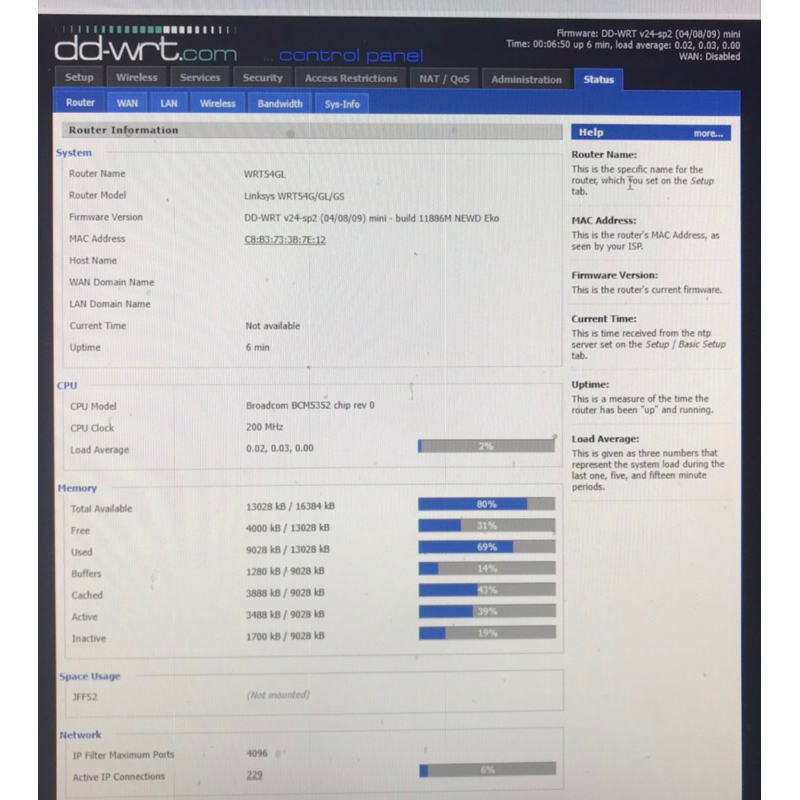
Task: Open the Wireless status sub-tab
Action: 217,103
